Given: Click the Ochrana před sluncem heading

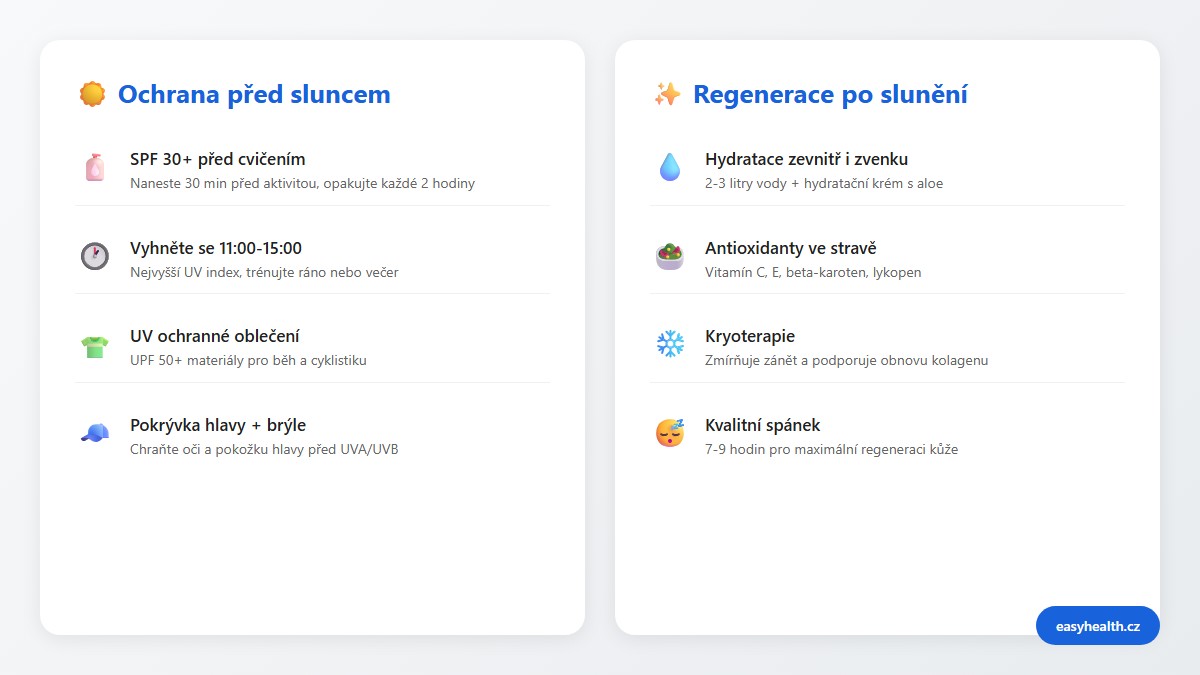Looking at the screenshot, I should tap(254, 94).
